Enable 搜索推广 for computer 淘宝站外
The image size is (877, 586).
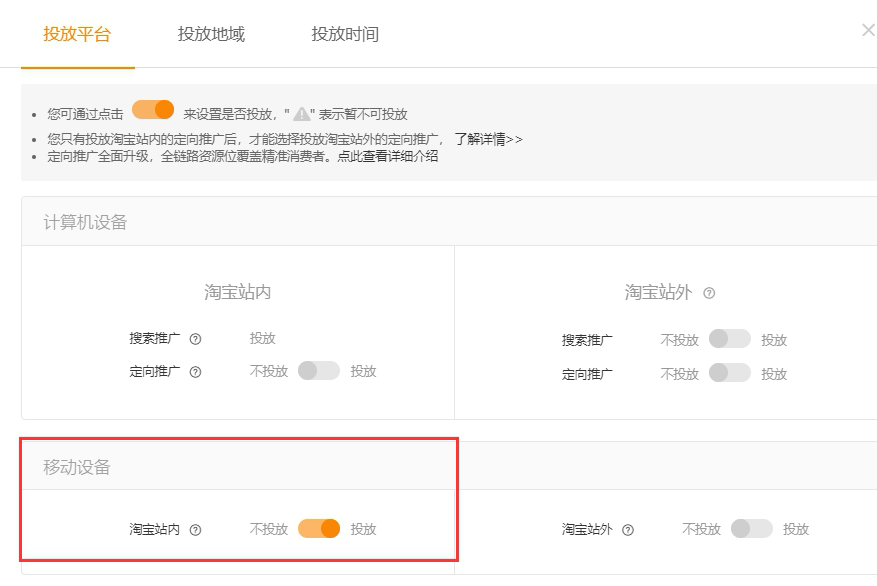[729, 339]
